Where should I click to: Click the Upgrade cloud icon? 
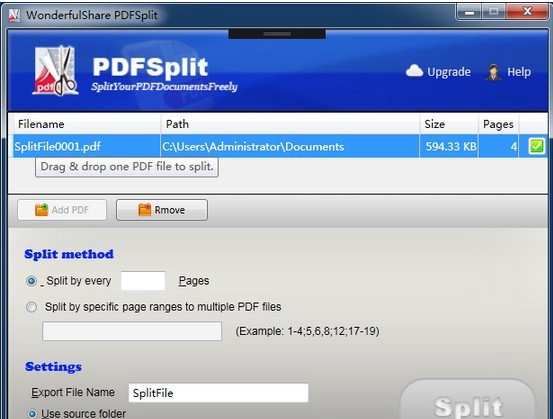pos(414,71)
